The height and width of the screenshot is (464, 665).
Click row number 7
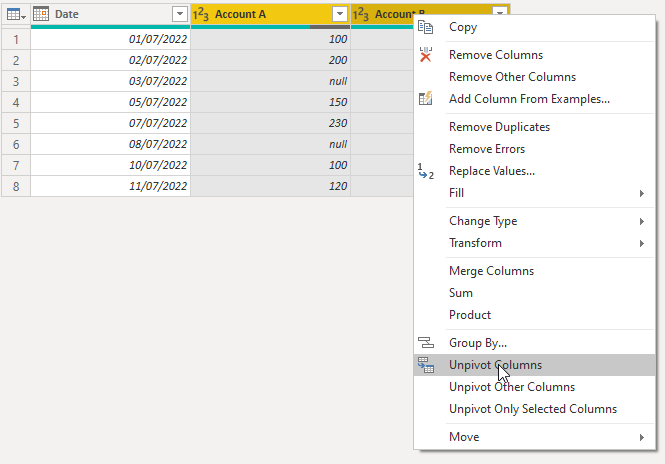click(16, 165)
